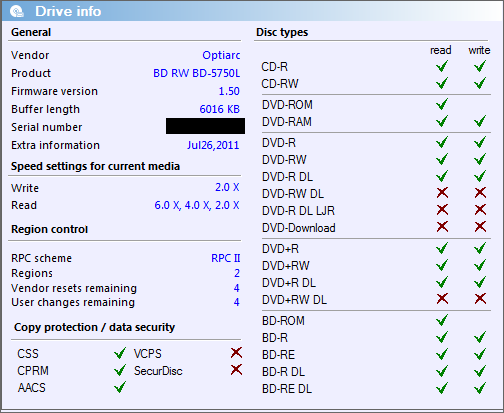Select the RPC scheme value RPC II
The image size is (504, 413).
point(226,258)
